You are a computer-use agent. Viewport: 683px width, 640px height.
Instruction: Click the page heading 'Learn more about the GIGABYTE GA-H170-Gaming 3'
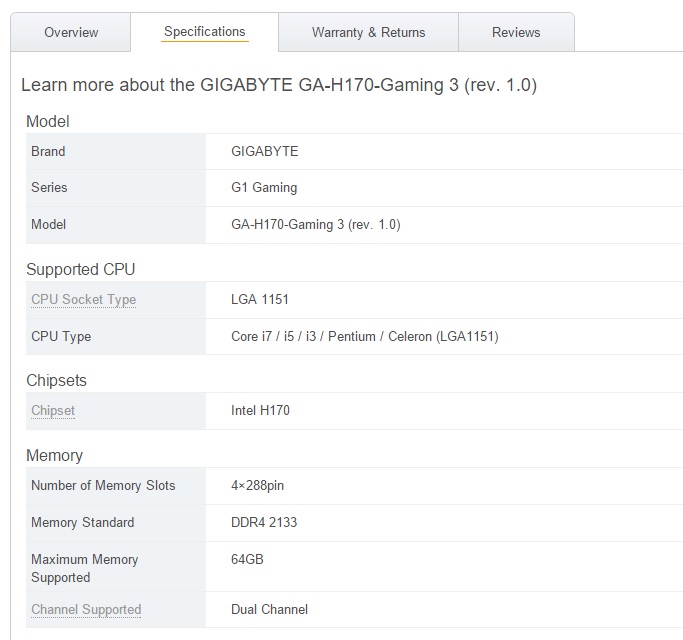[279, 85]
